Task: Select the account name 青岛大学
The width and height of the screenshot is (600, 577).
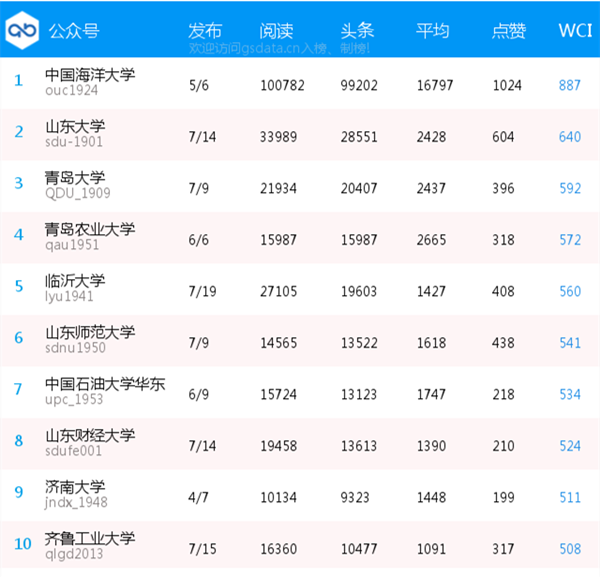Action: pos(75,178)
